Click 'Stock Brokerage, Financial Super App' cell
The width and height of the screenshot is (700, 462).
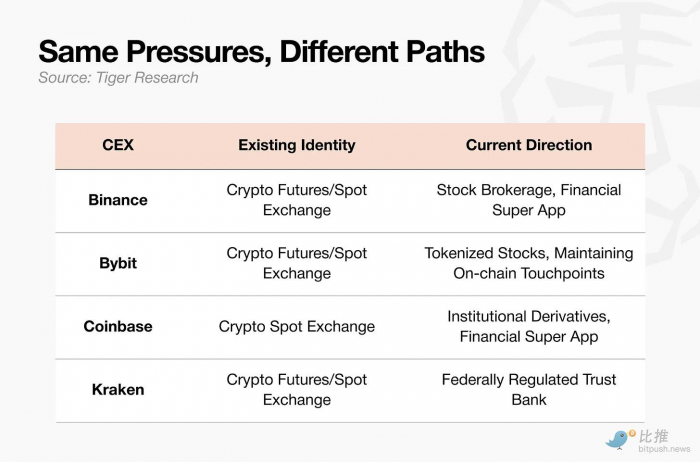click(x=529, y=200)
